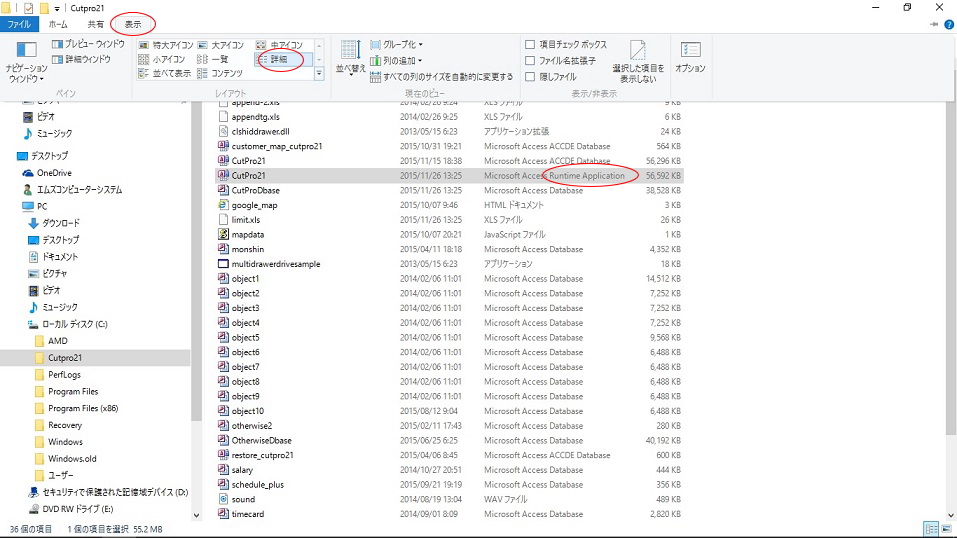Select file named salary

[242, 470]
